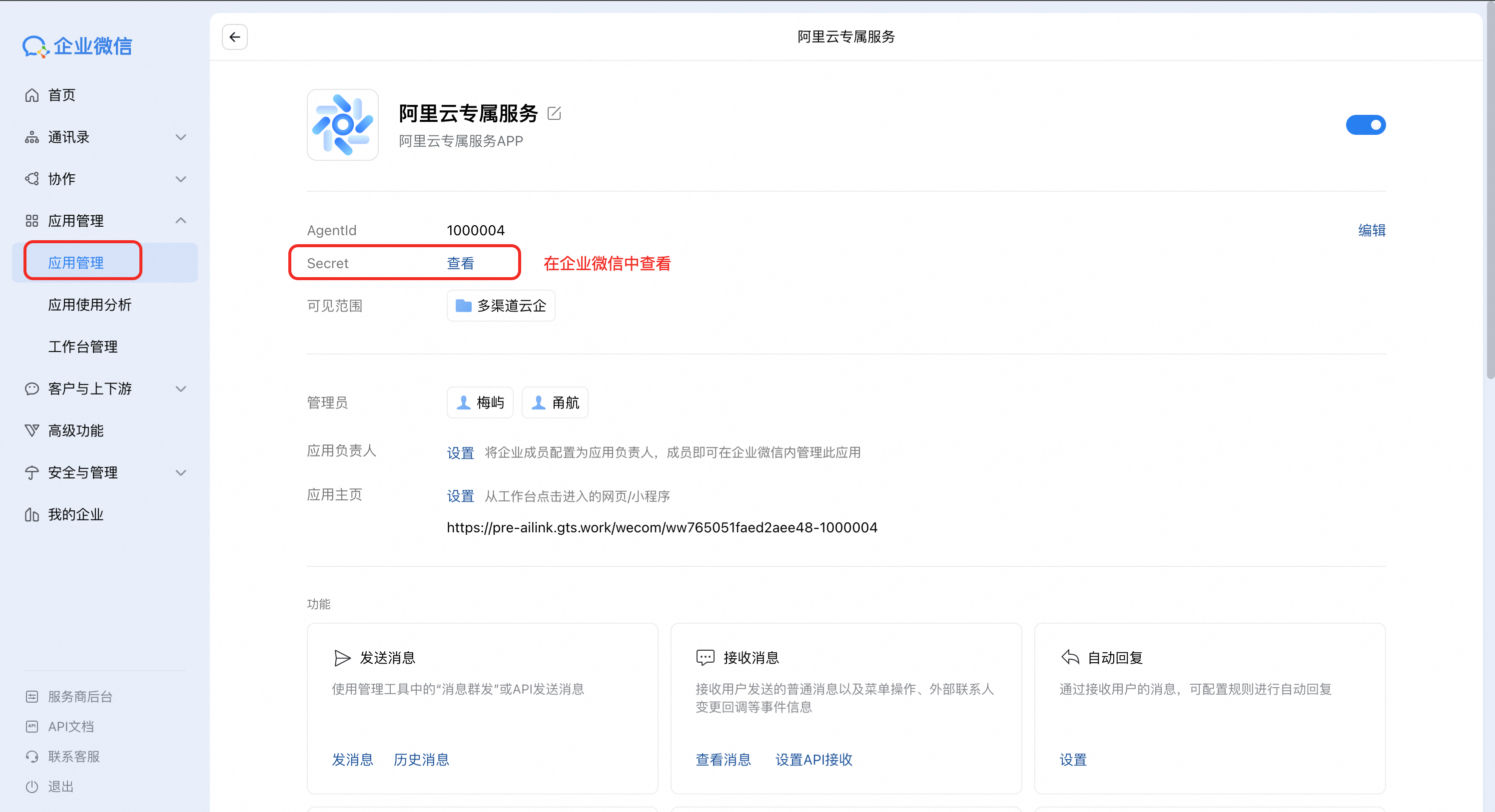
Task: Open 我的企业 in the sidebar
Action: point(75,514)
